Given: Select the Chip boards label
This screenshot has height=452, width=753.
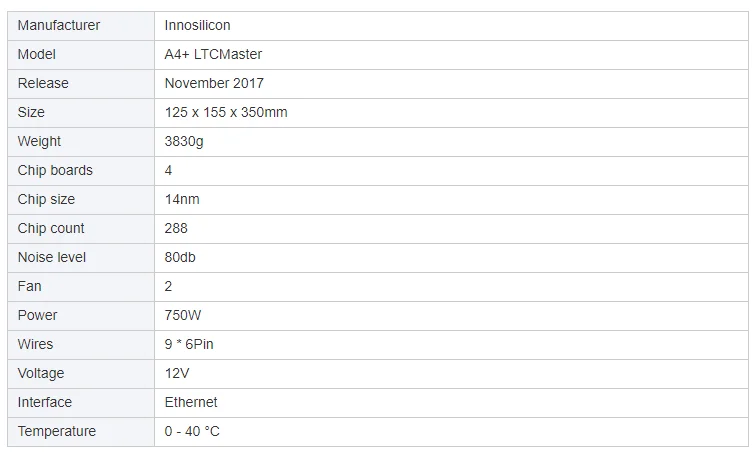Looking at the screenshot, I should (x=55, y=170).
